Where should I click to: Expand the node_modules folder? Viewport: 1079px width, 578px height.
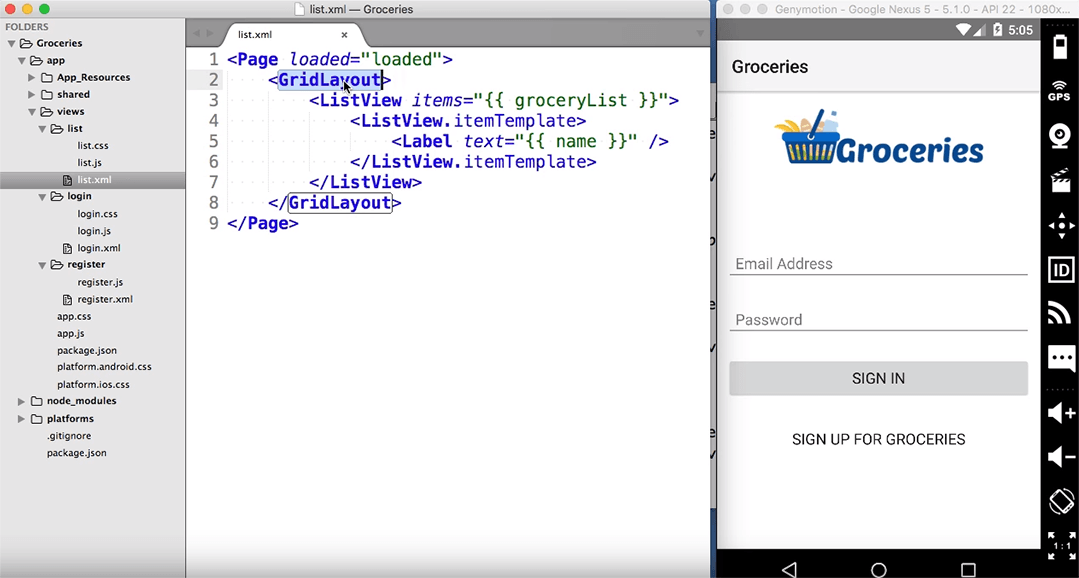tap(21, 401)
